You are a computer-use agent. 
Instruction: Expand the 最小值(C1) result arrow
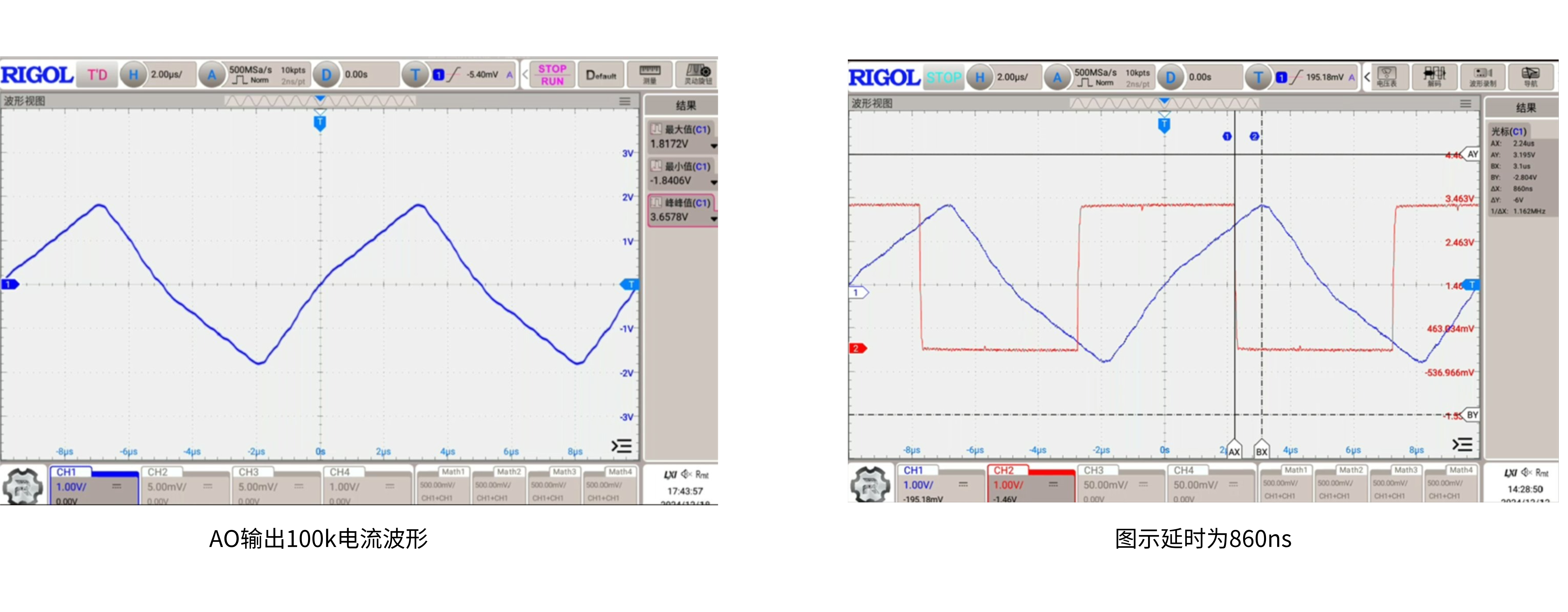(713, 183)
